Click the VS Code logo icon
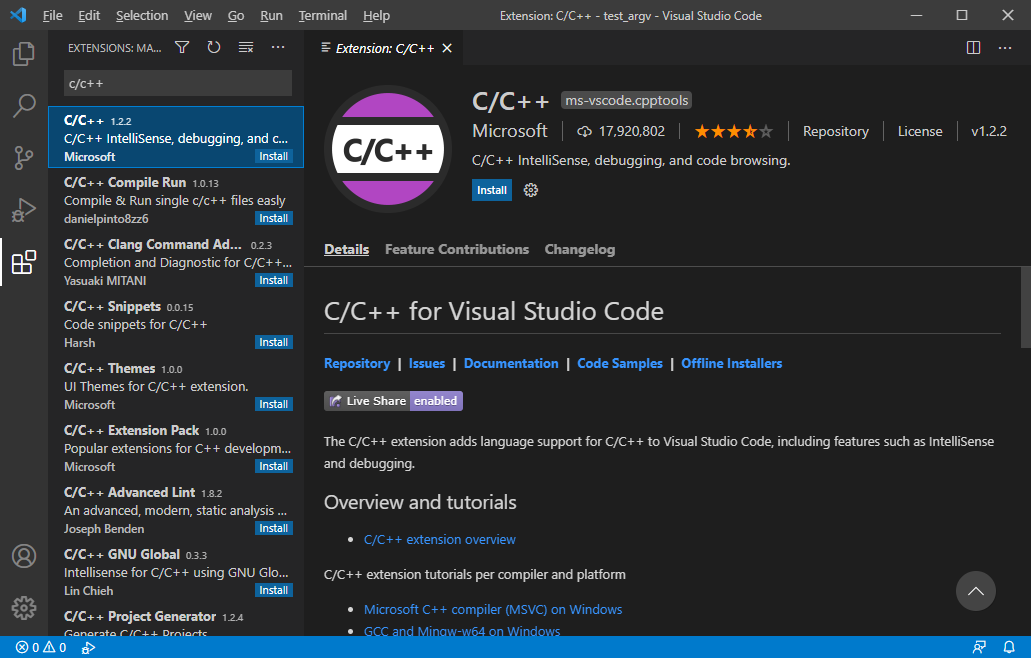1031x658 pixels. tap(18, 15)
